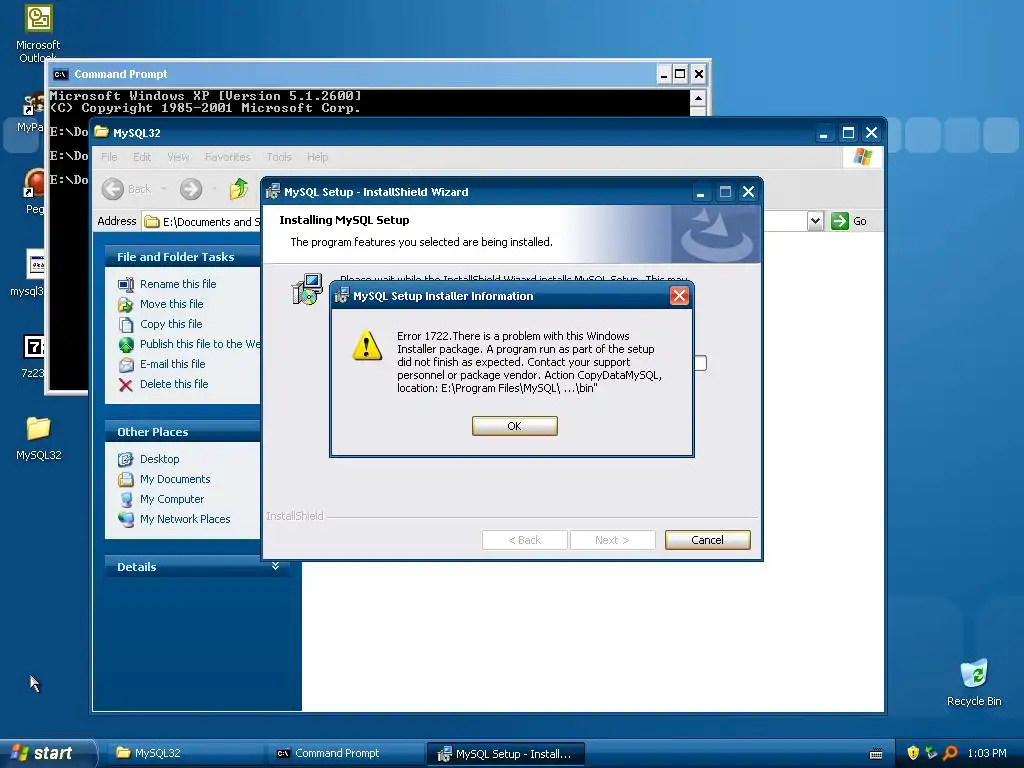Select the 7z desktop icon
The width and height of the screenshot is (1024, 768).
coord(33,356)
